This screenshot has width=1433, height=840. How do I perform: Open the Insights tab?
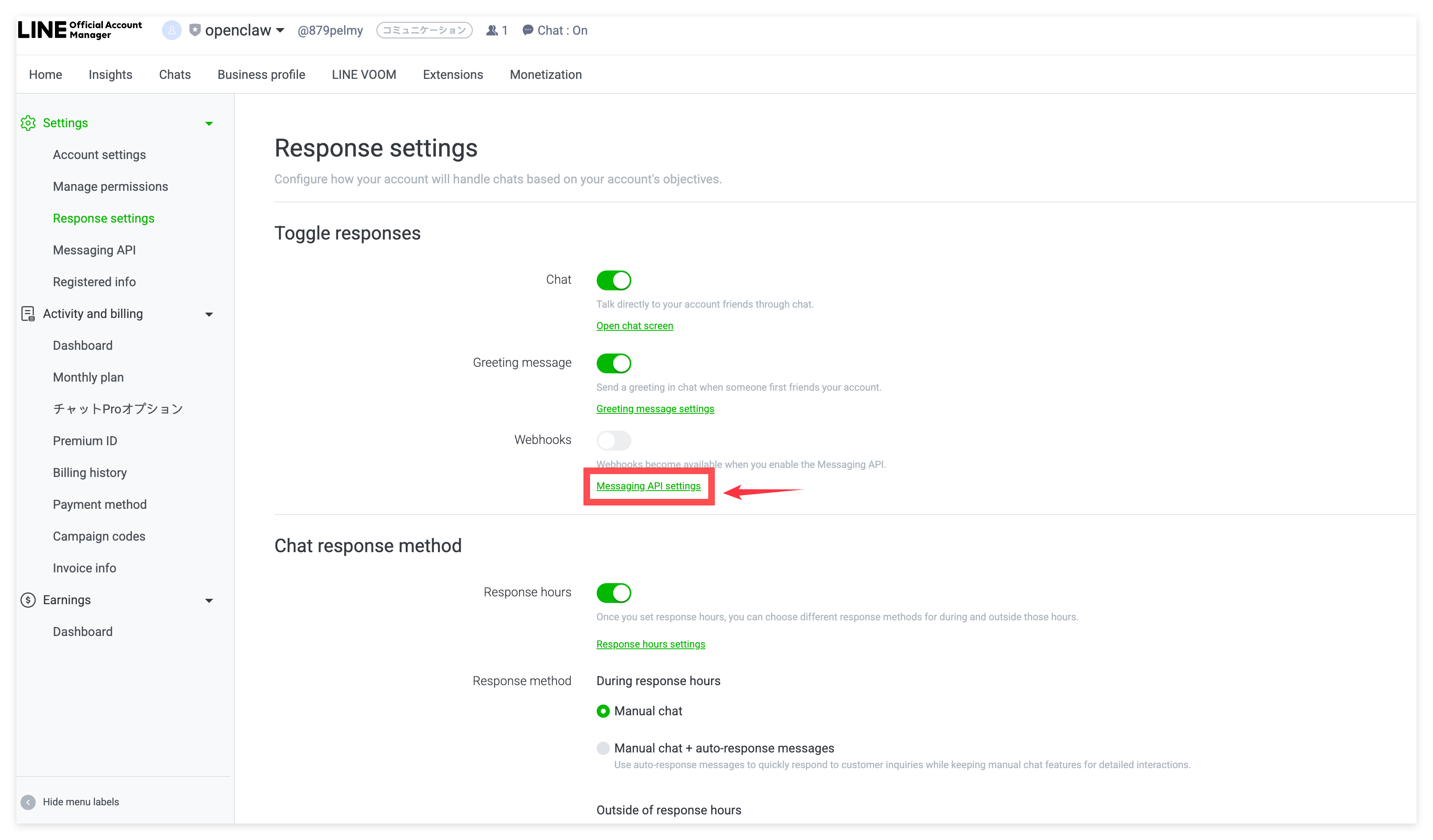(110, 74)
